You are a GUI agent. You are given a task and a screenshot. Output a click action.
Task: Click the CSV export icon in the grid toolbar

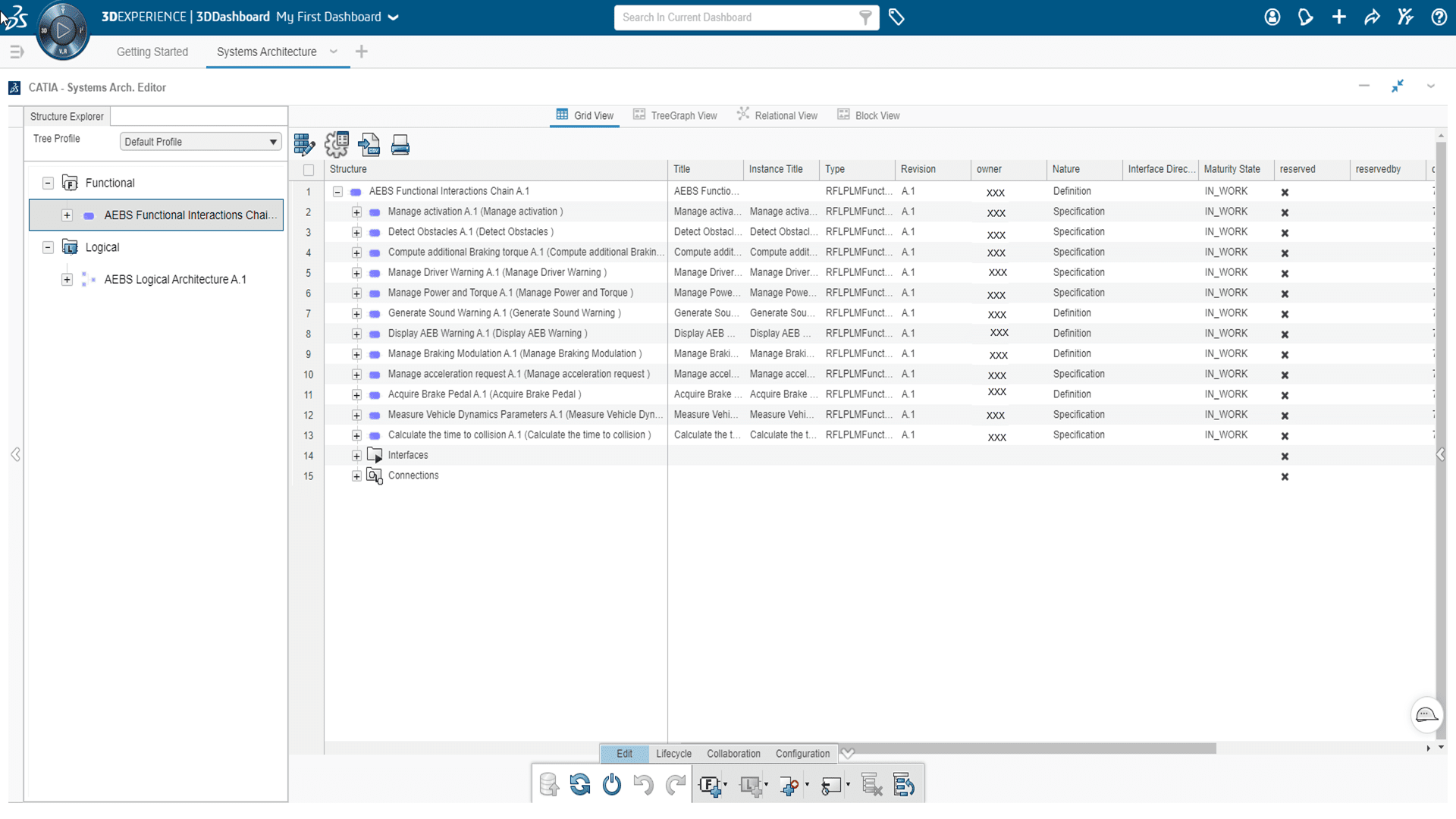click(369, 144)
